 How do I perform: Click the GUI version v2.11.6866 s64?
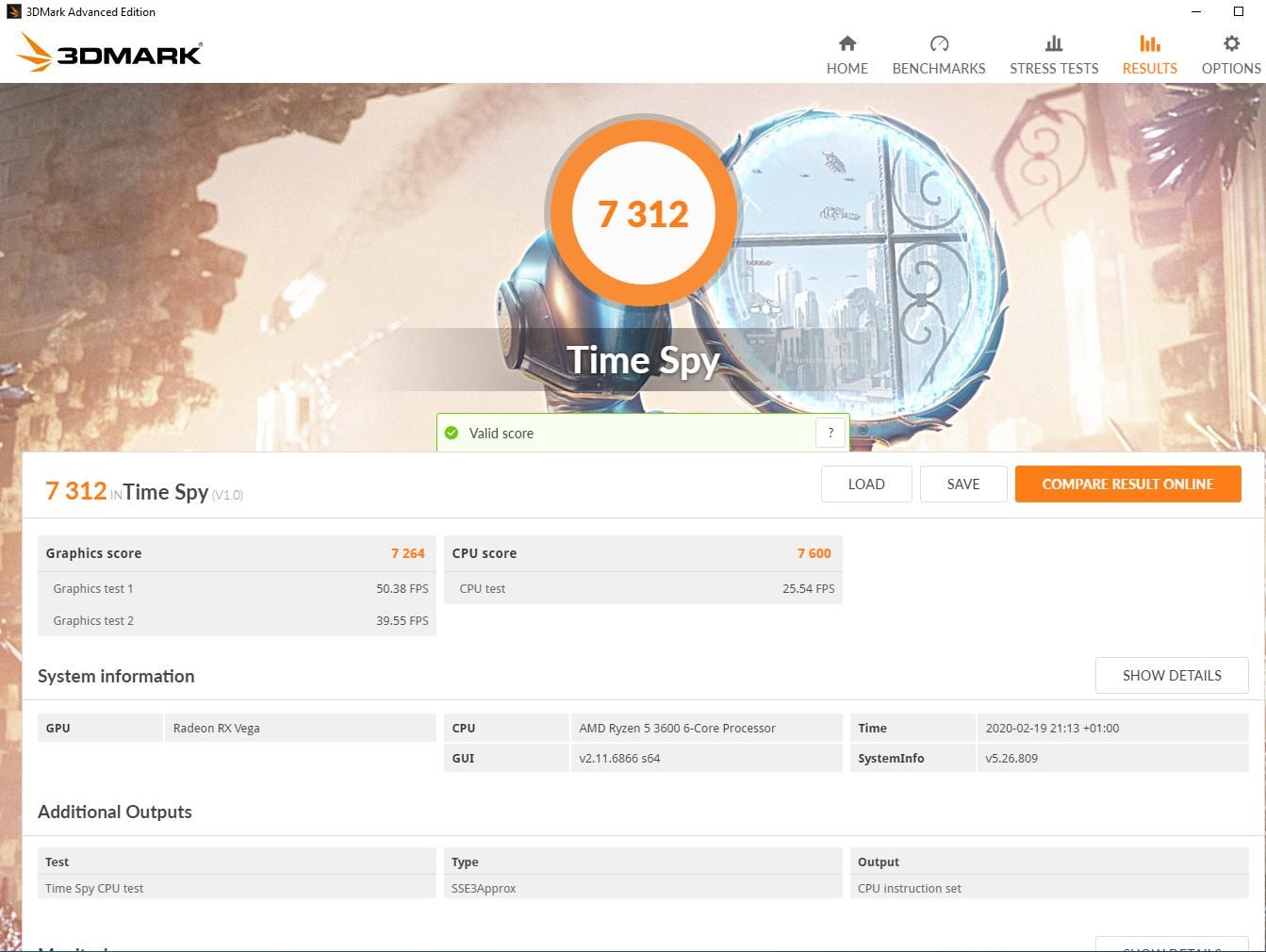click(706, 758)
